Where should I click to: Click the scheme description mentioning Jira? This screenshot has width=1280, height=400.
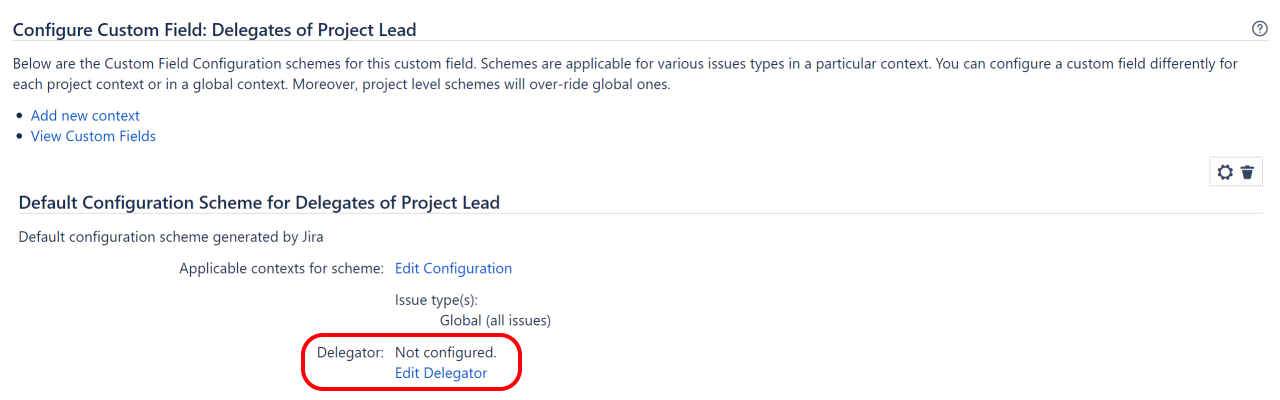(171, 237)
